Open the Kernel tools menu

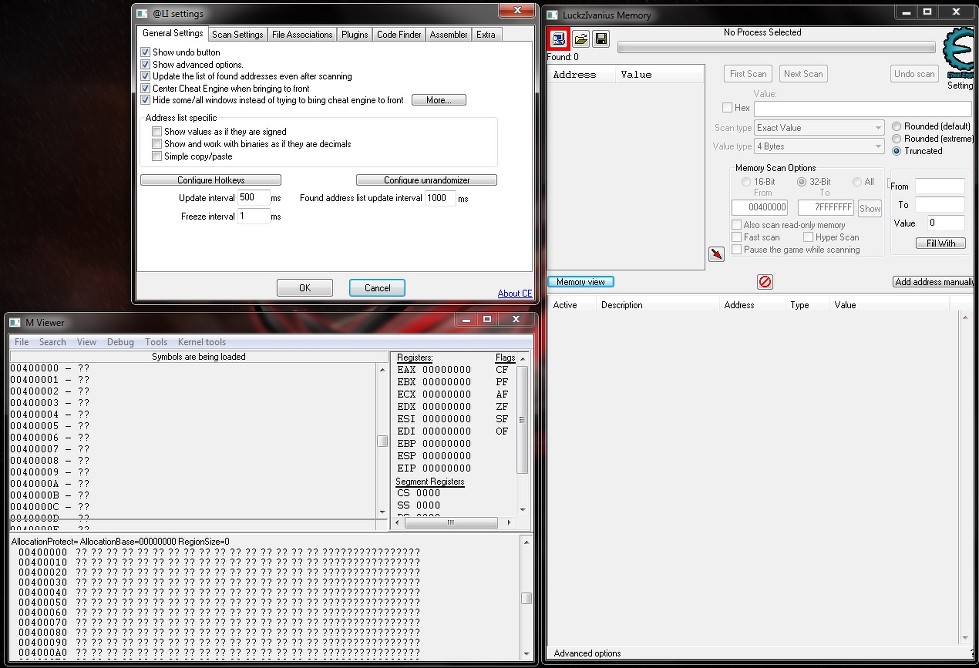pos(202,341)
